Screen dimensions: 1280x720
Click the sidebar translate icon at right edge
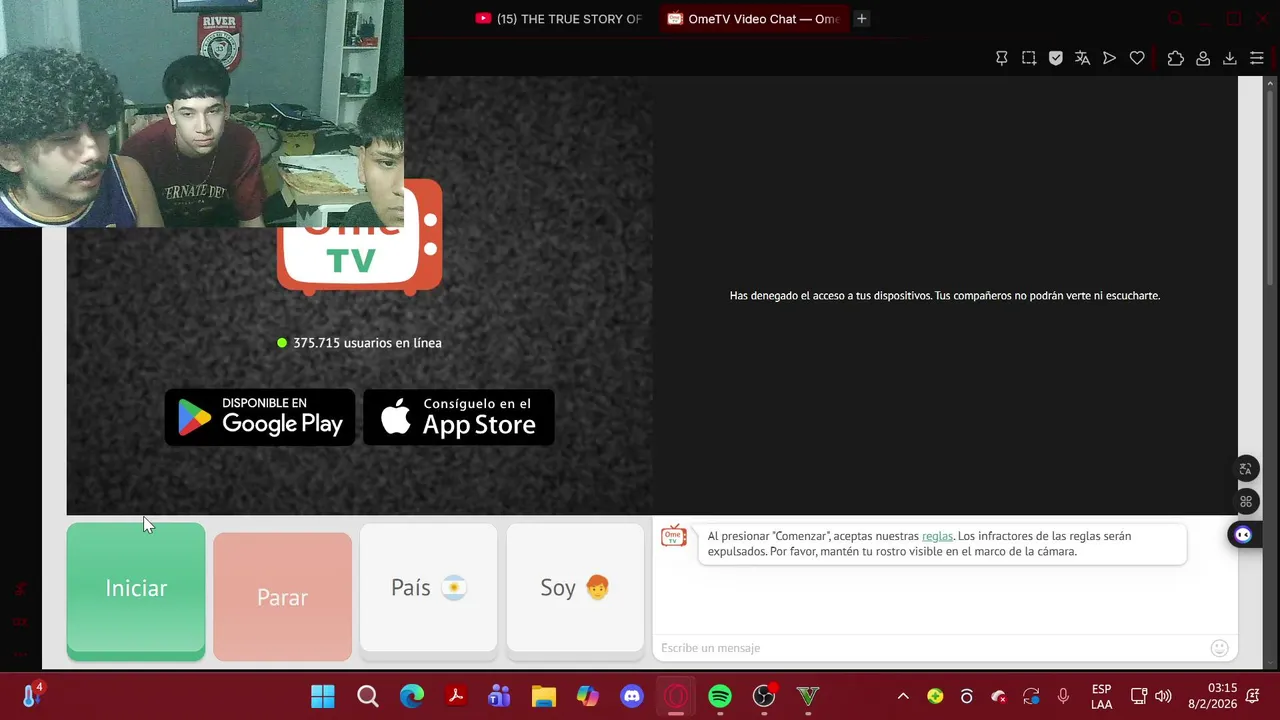pyautogui.click(x=1245, y=468)
